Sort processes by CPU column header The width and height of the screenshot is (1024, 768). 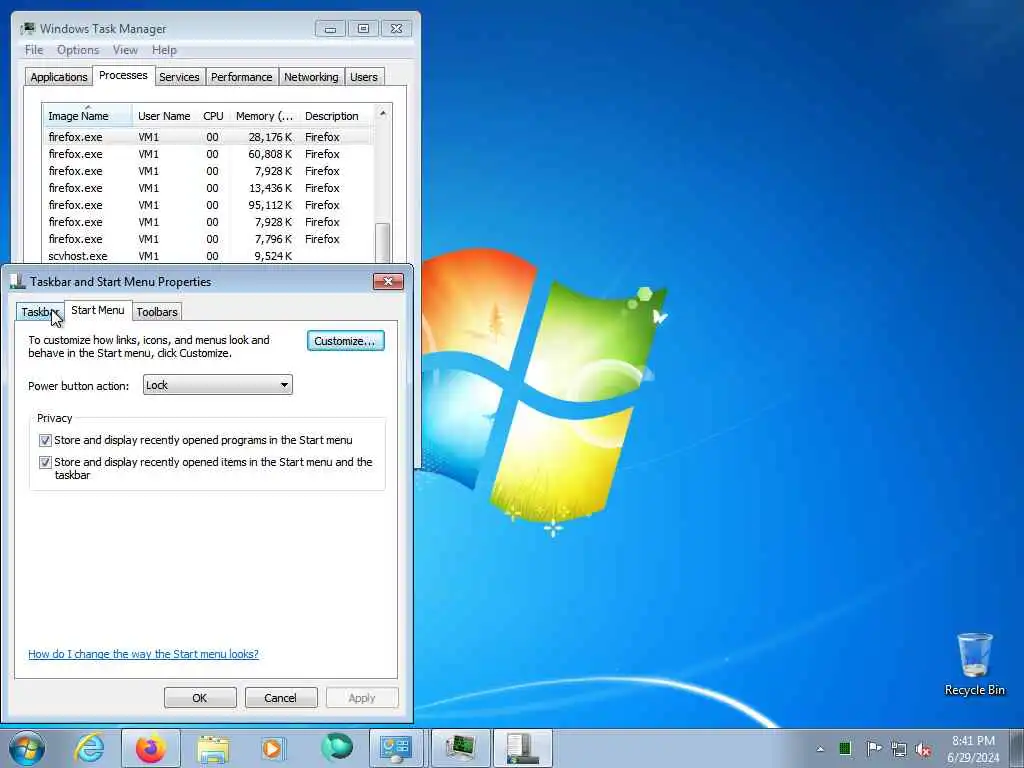pos(214,116)
